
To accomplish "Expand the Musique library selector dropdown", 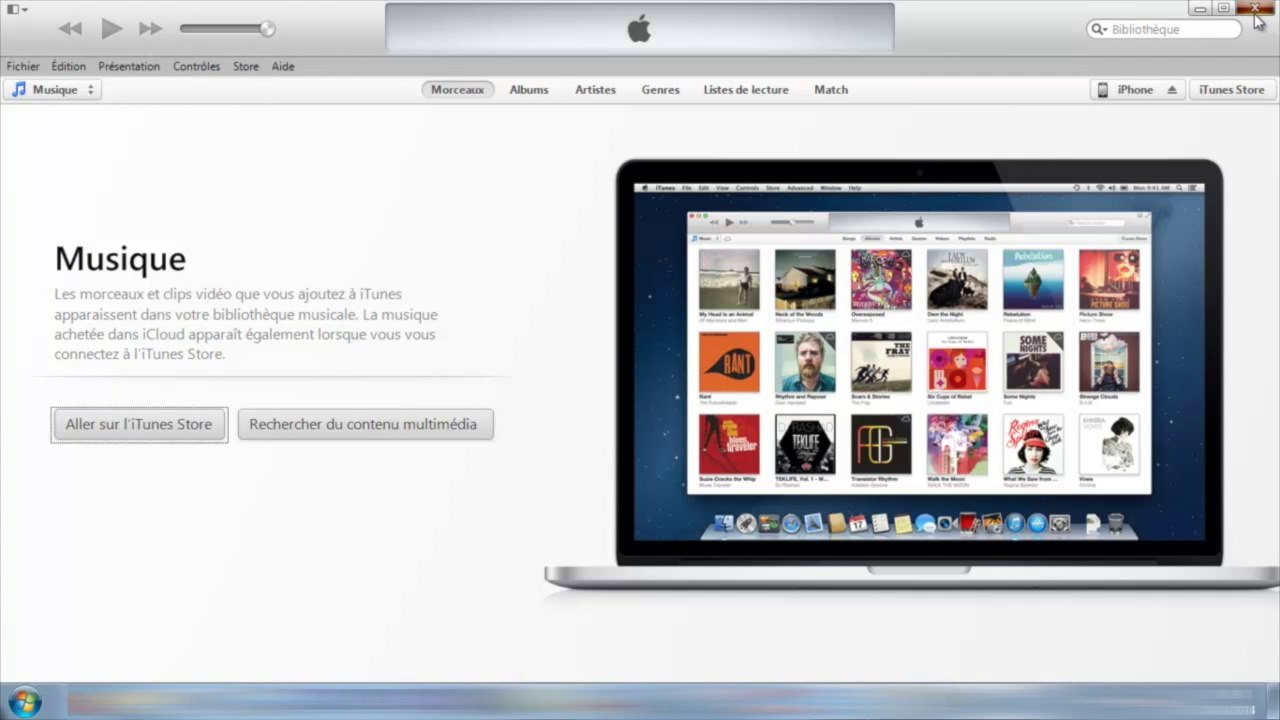I will [54, 90].
